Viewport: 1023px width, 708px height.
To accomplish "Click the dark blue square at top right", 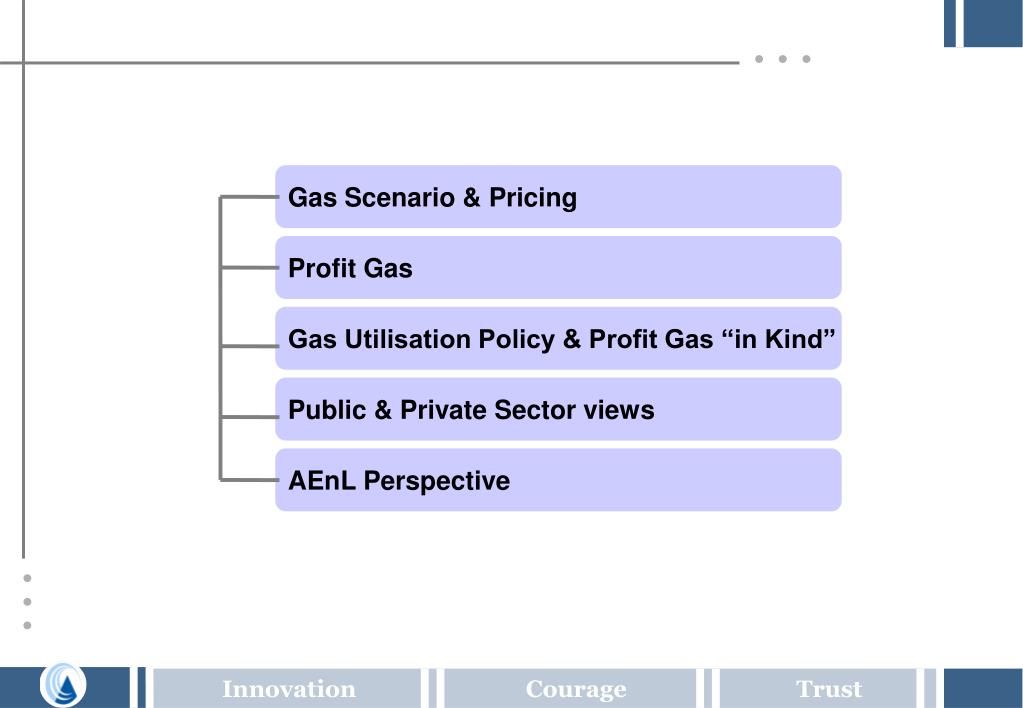I will click(x=993, y=23).
